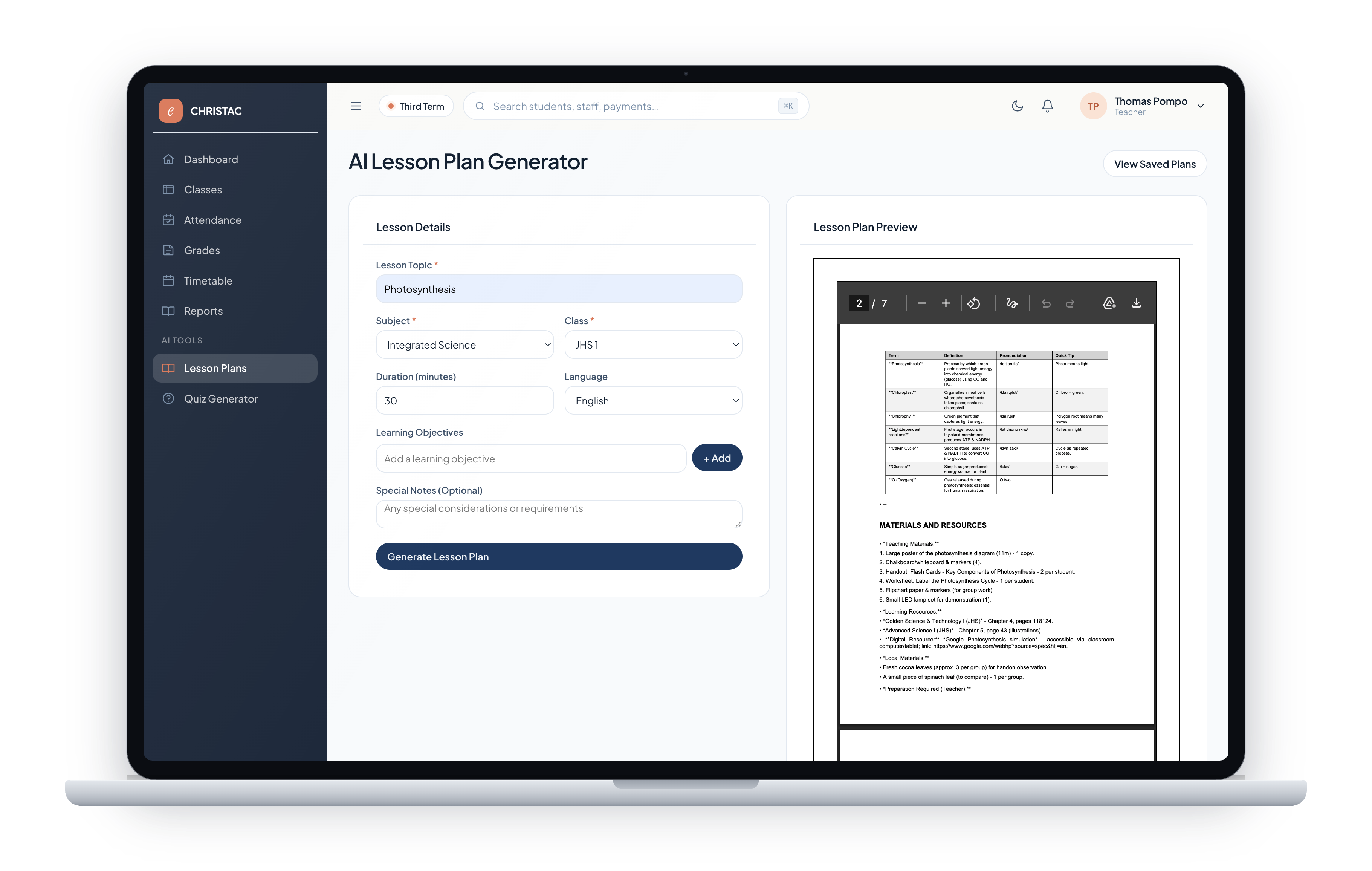Open Dashboard in the sidebar
1372x871 pixels.
point(235,159)
